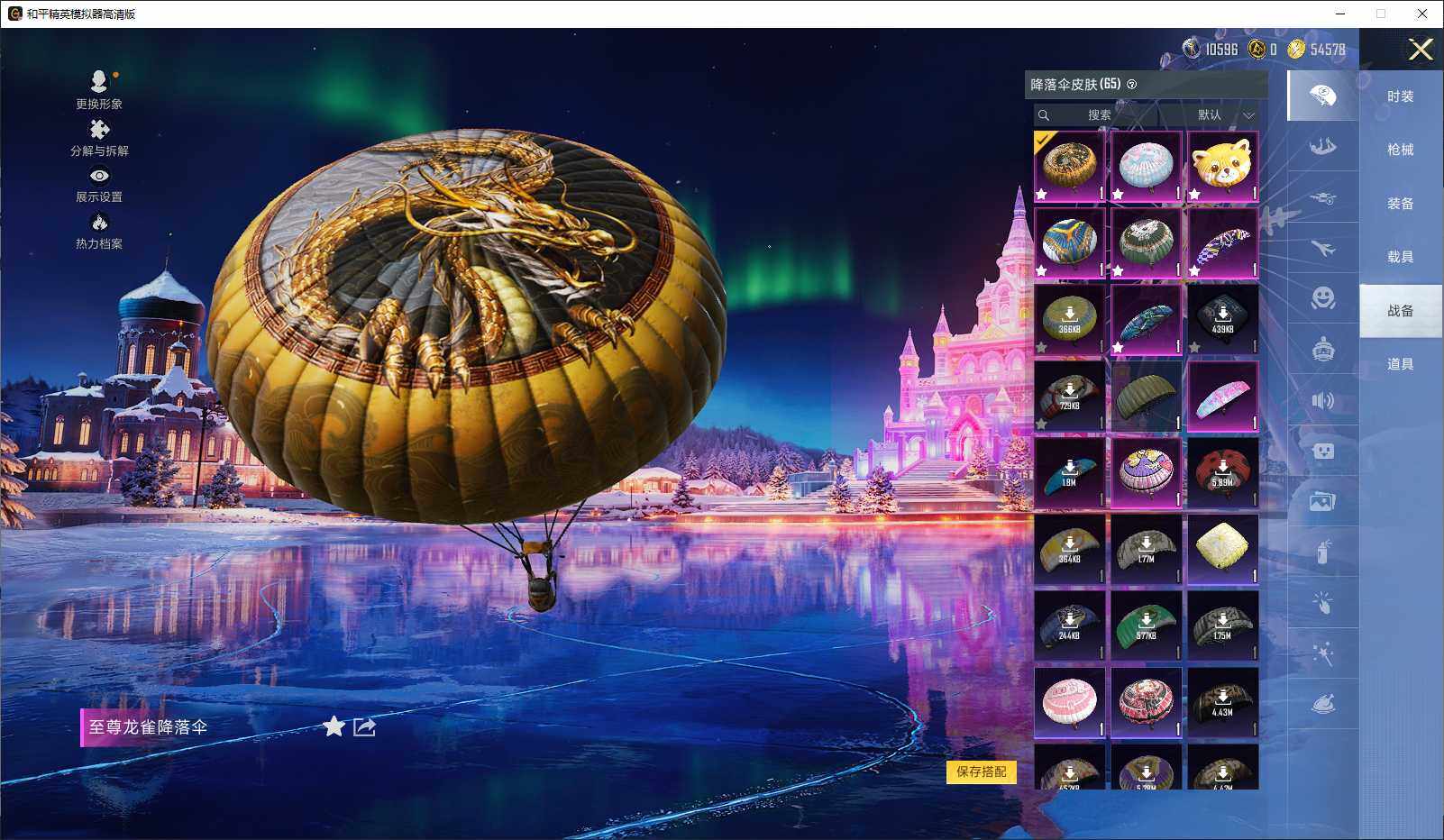Select the 战备 tab
Screen dimensions: 1444x840
tap(1401, 311)
